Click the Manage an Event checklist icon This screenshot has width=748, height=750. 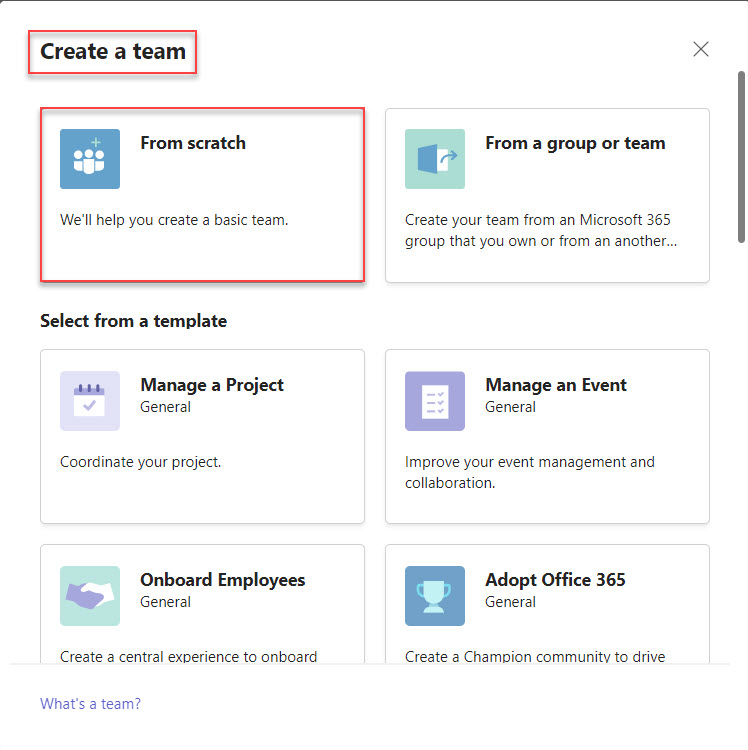[435, 401]
